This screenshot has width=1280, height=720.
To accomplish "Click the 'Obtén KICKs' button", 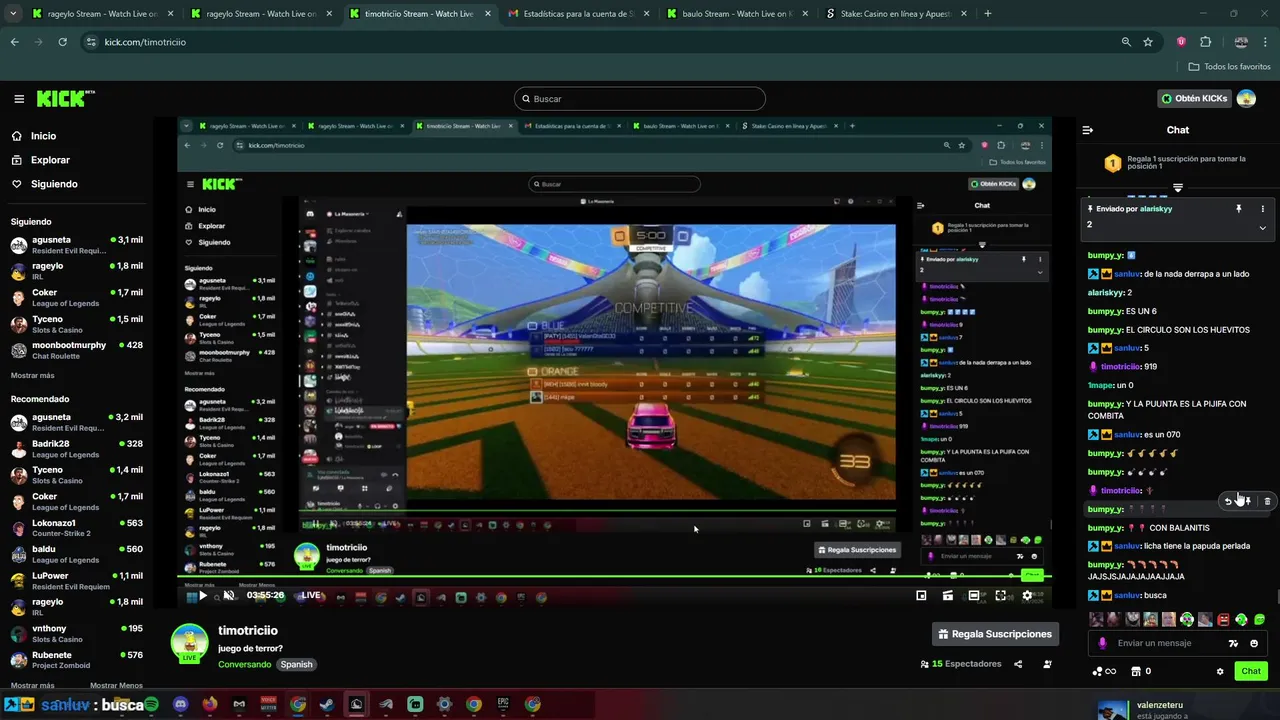I will pos(1194,98).
